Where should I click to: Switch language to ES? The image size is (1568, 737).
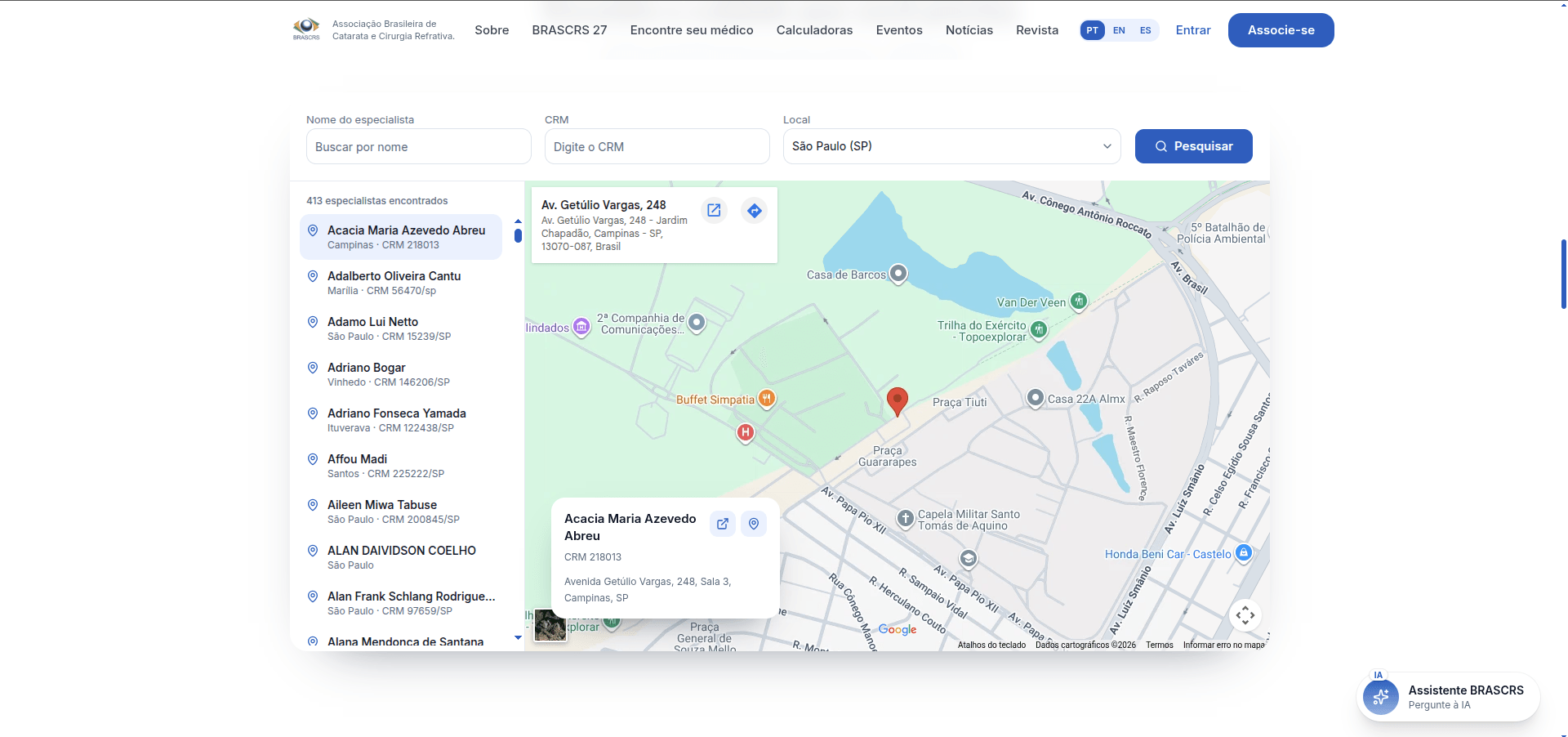click(1146, 30)
